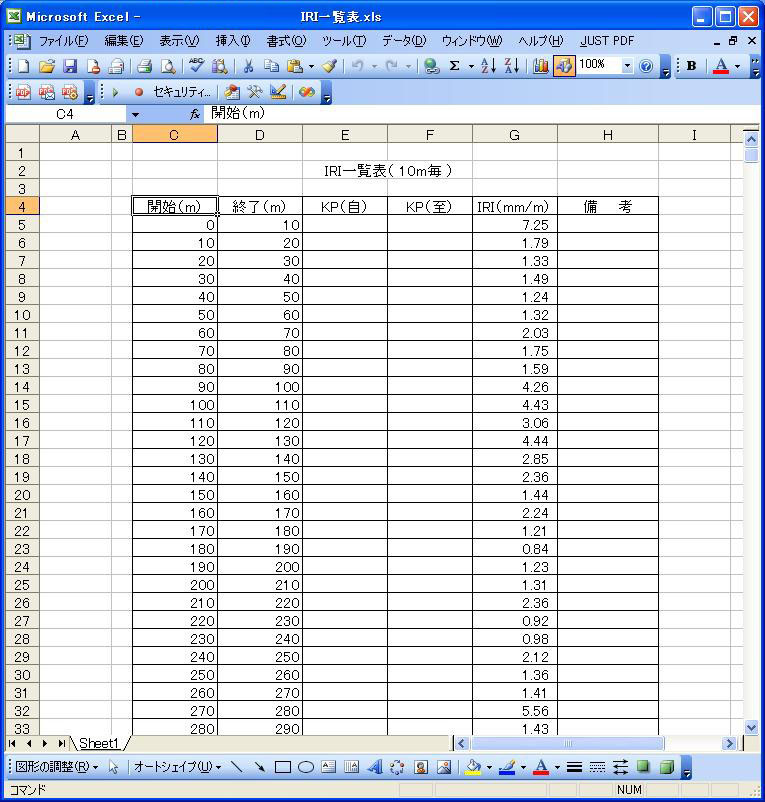Click the vertical scrollbar down arrow
765x802 pixels.
pyautogui.click(x=751, y=727)
